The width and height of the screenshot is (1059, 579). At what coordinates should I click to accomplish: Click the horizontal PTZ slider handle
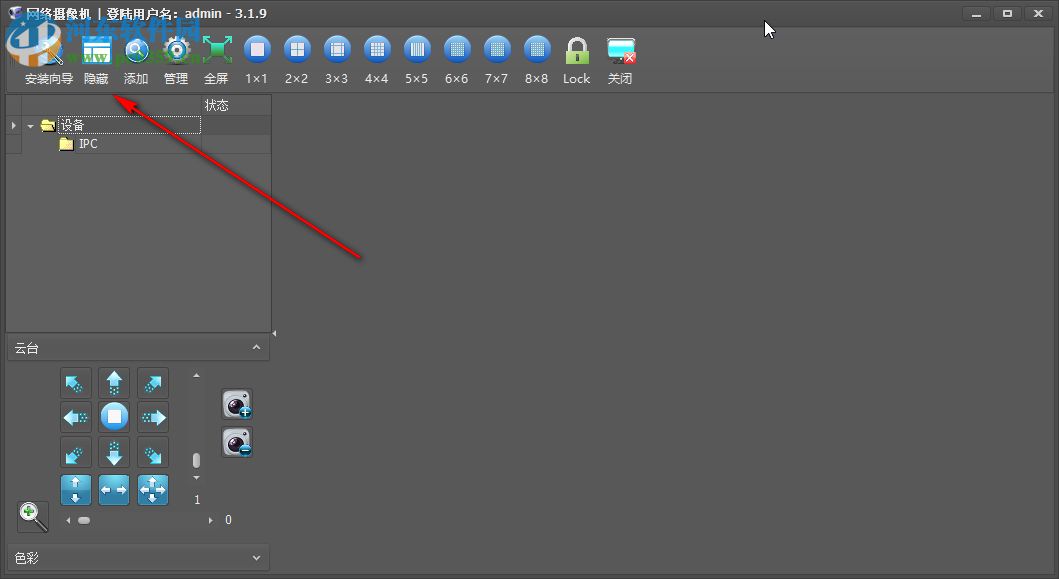pos(84,520)
